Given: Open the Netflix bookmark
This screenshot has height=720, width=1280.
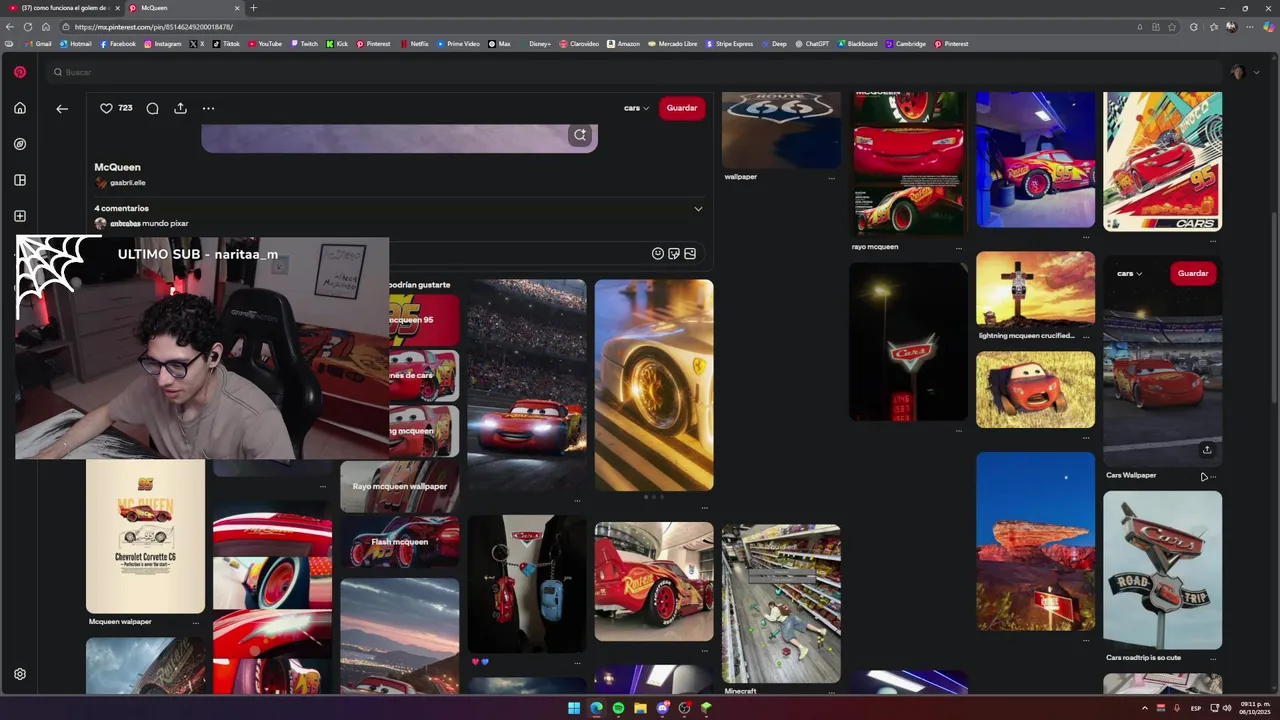Looking at the screenshot, I should (414, 44).
